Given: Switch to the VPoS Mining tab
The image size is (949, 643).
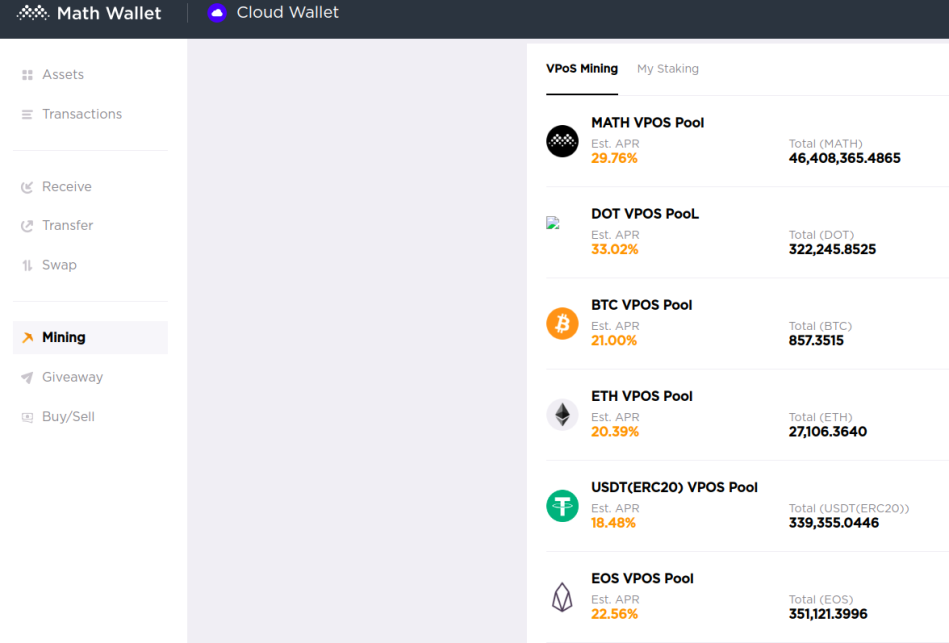Looking at the screenshot, I should pyautogui.click(x=582, y=68).
